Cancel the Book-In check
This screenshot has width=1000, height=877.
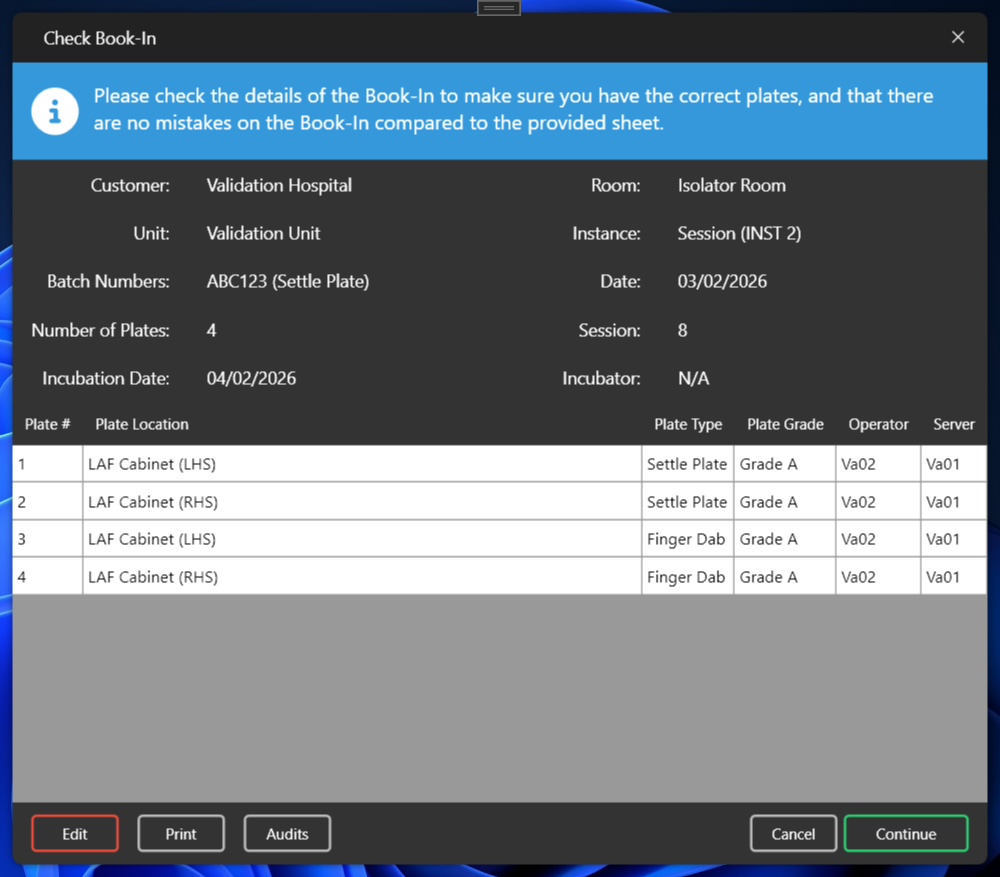(x=793, y=833)
